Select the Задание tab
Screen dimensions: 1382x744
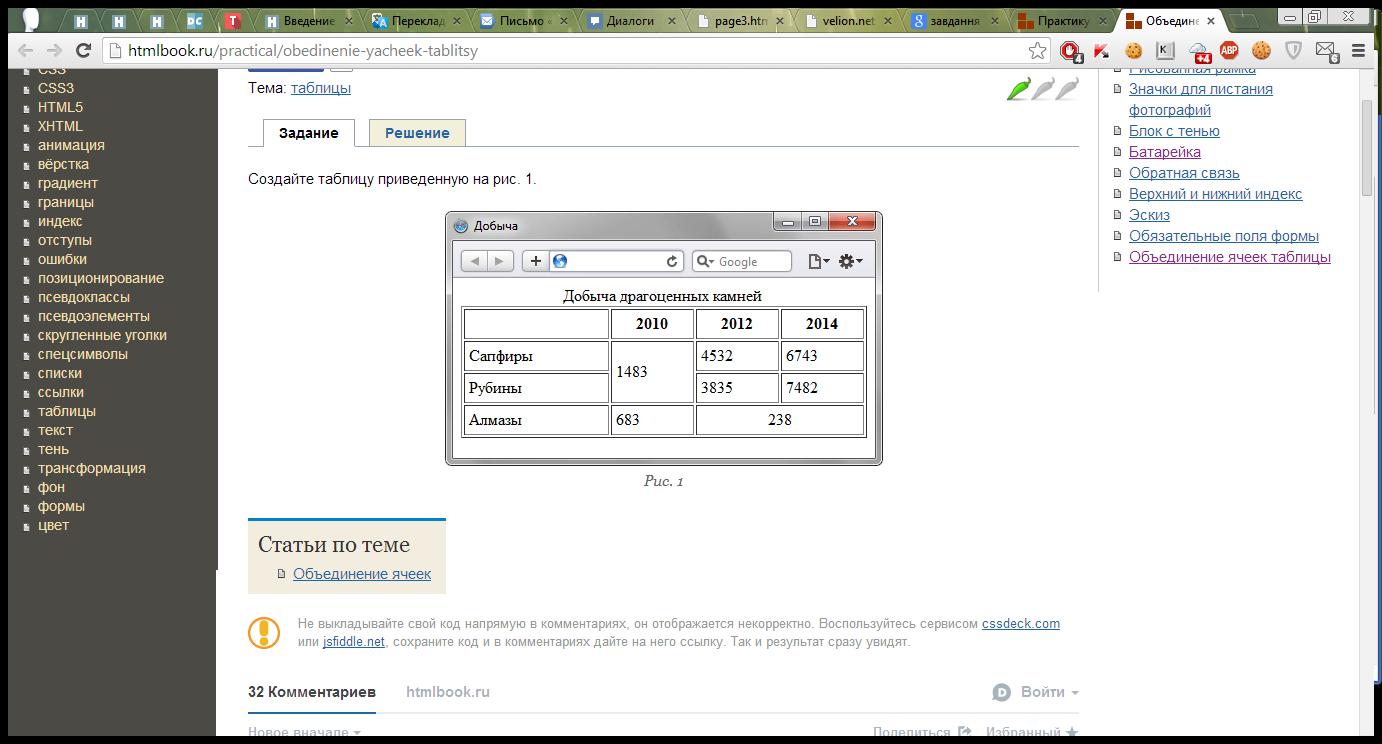click(x=309, y=133)
